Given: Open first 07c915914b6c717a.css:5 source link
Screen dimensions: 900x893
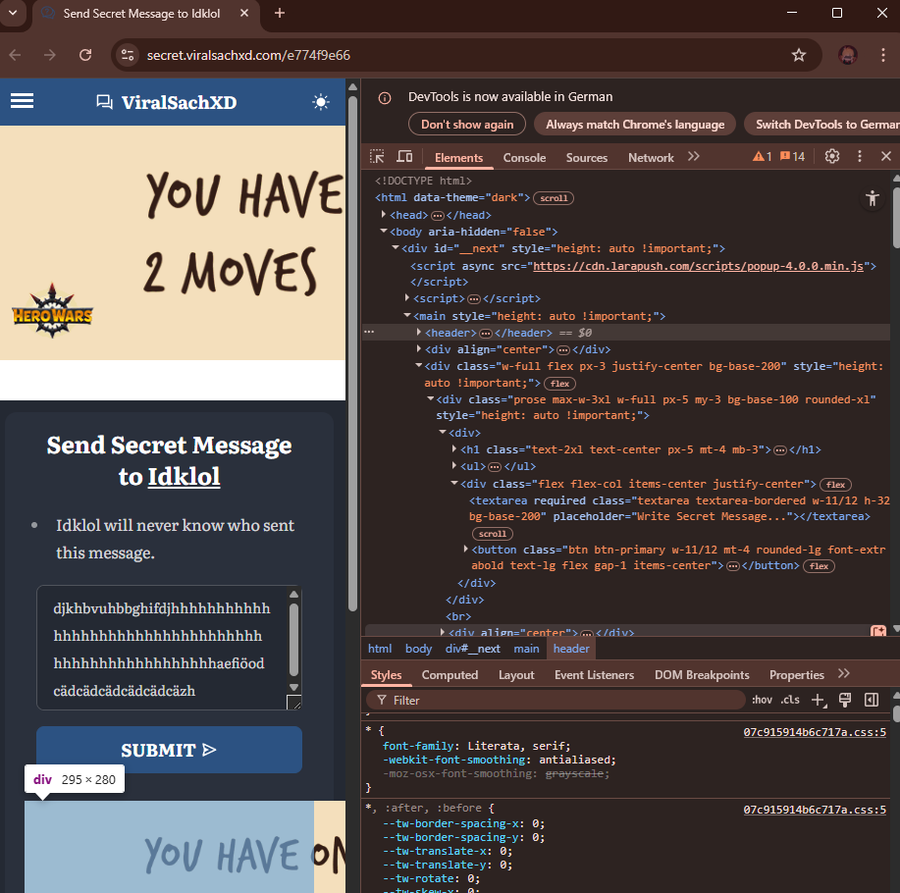Looking at the screenshot, I should point(814,732).
